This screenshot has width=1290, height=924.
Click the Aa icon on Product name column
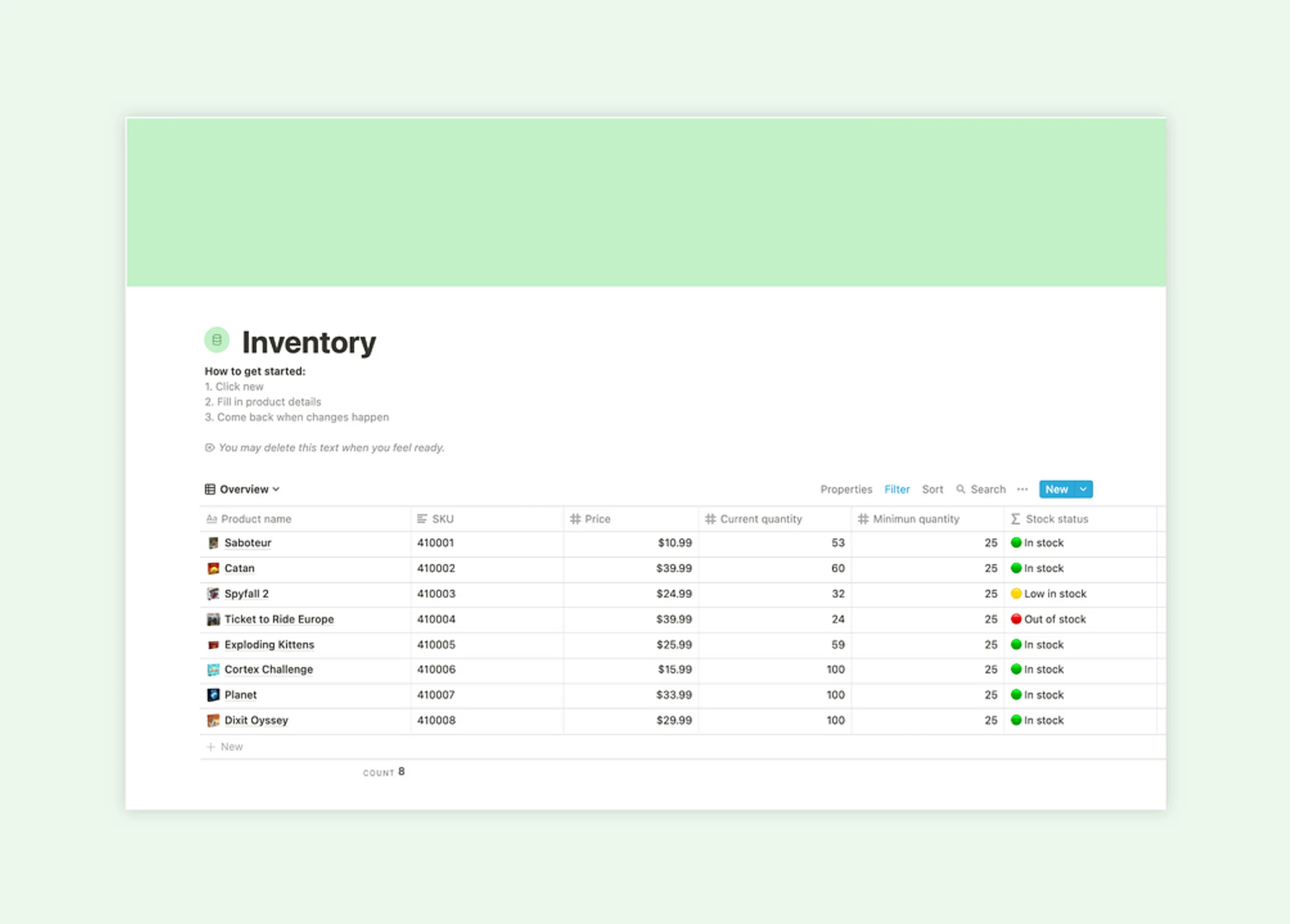click(x=211, y=519)
